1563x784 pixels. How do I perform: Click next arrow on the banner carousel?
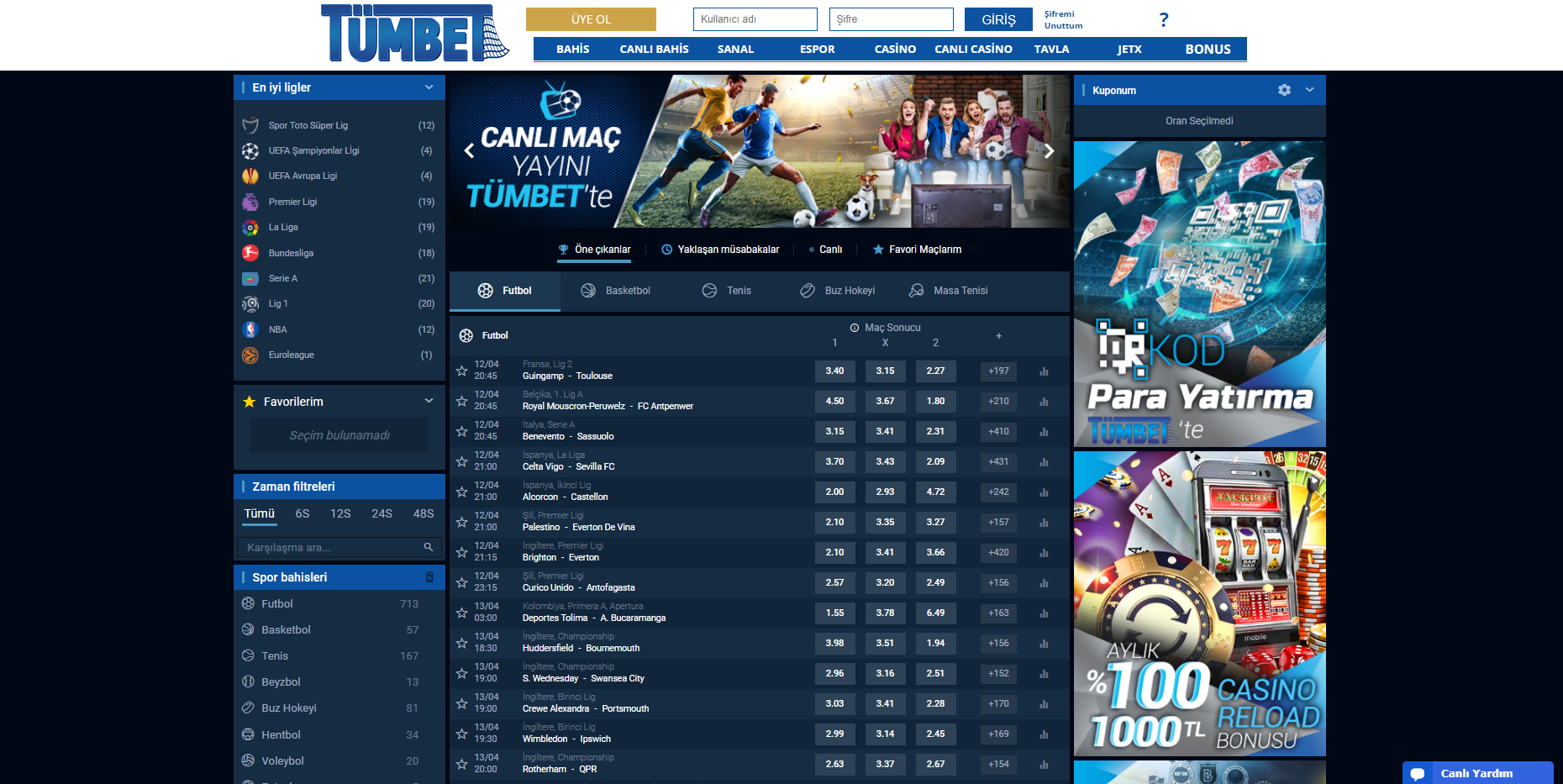(1049, 151)
